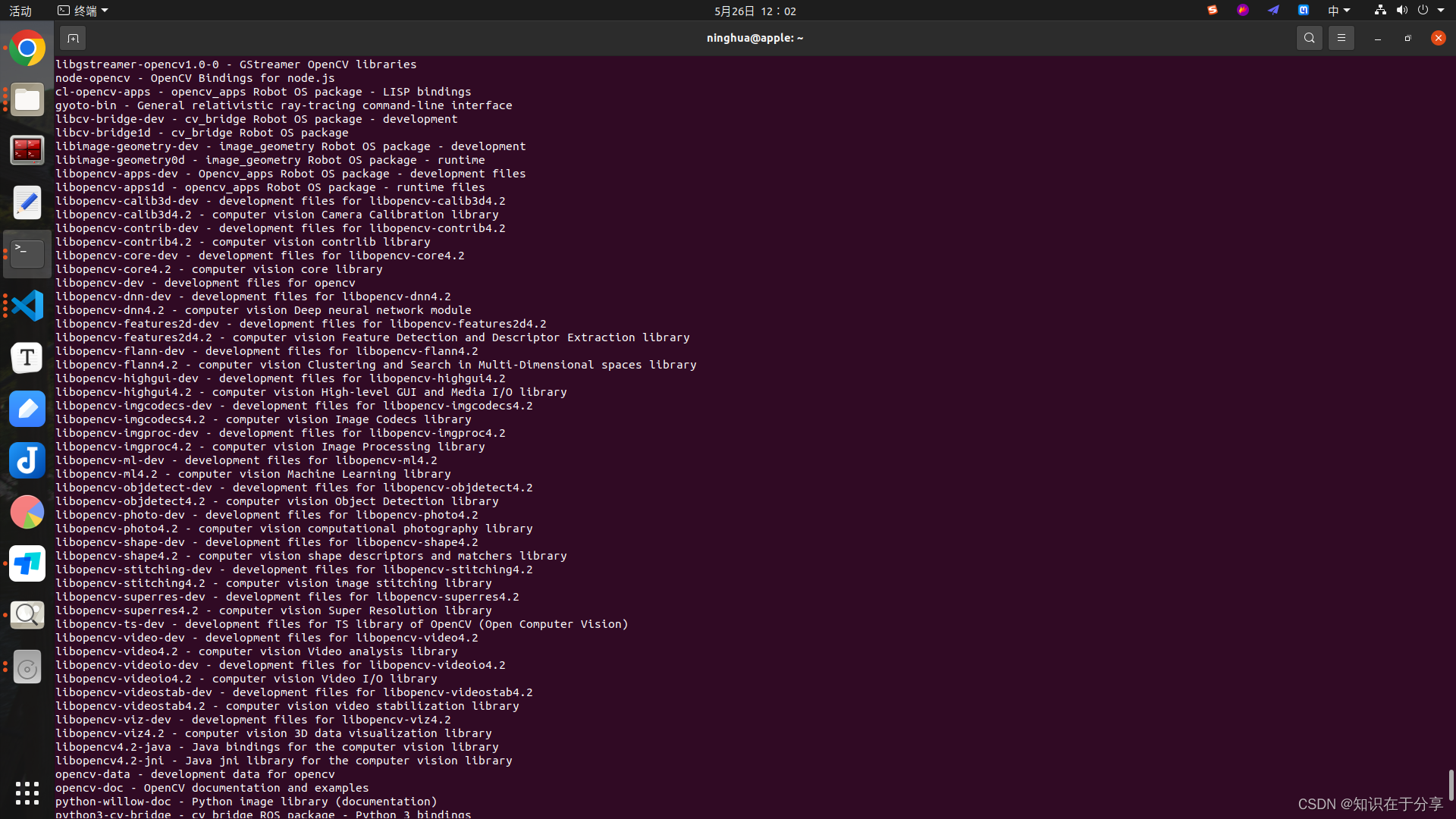
Task: Click the 'libopencv-imgcodecs4.2' Image Codecs line
Action: coord(263,419)
